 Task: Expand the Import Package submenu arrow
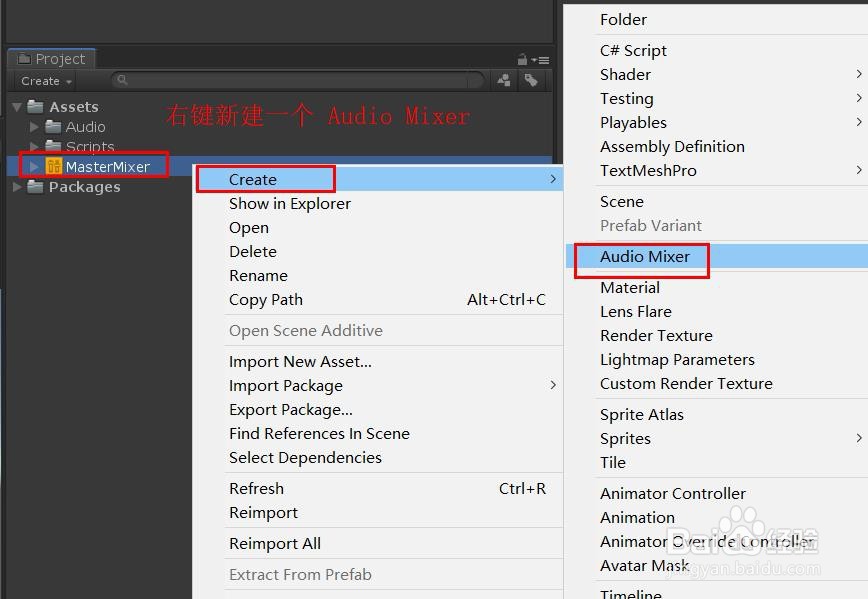pos(553,385)
